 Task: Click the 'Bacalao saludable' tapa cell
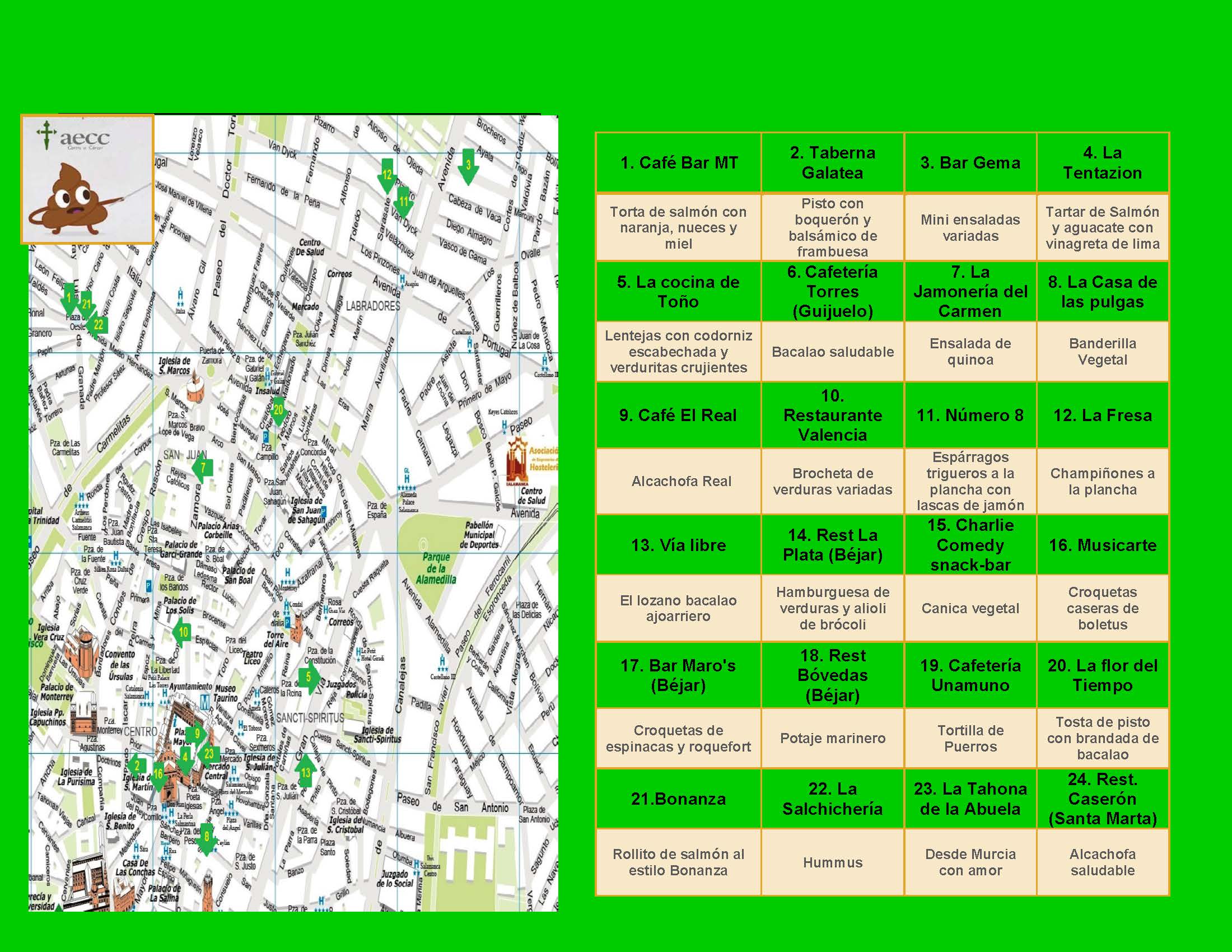point(832,352)
